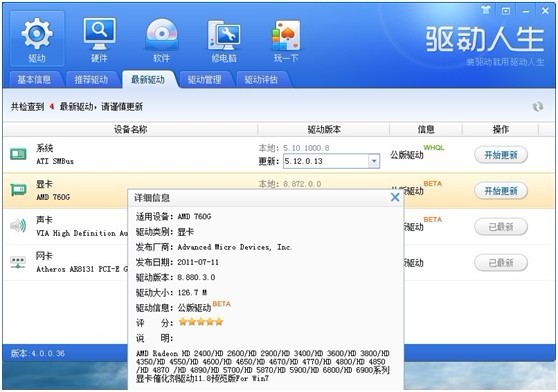Click the AMD Radeon HD description paragraph
558x392 pixels.
pos(263,366)
